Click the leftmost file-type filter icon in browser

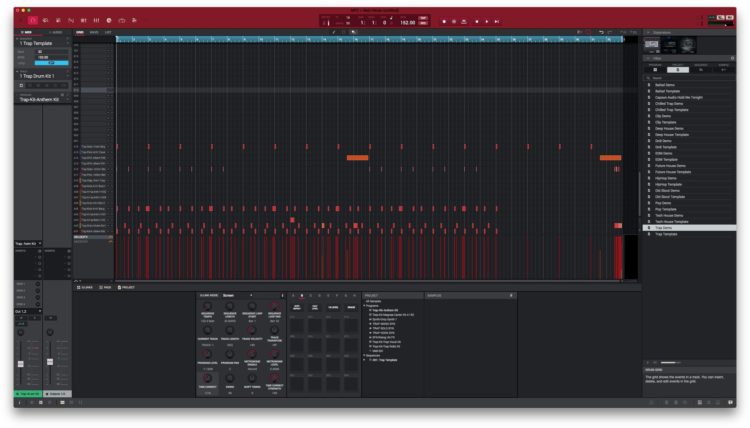[x=655, y=70]
